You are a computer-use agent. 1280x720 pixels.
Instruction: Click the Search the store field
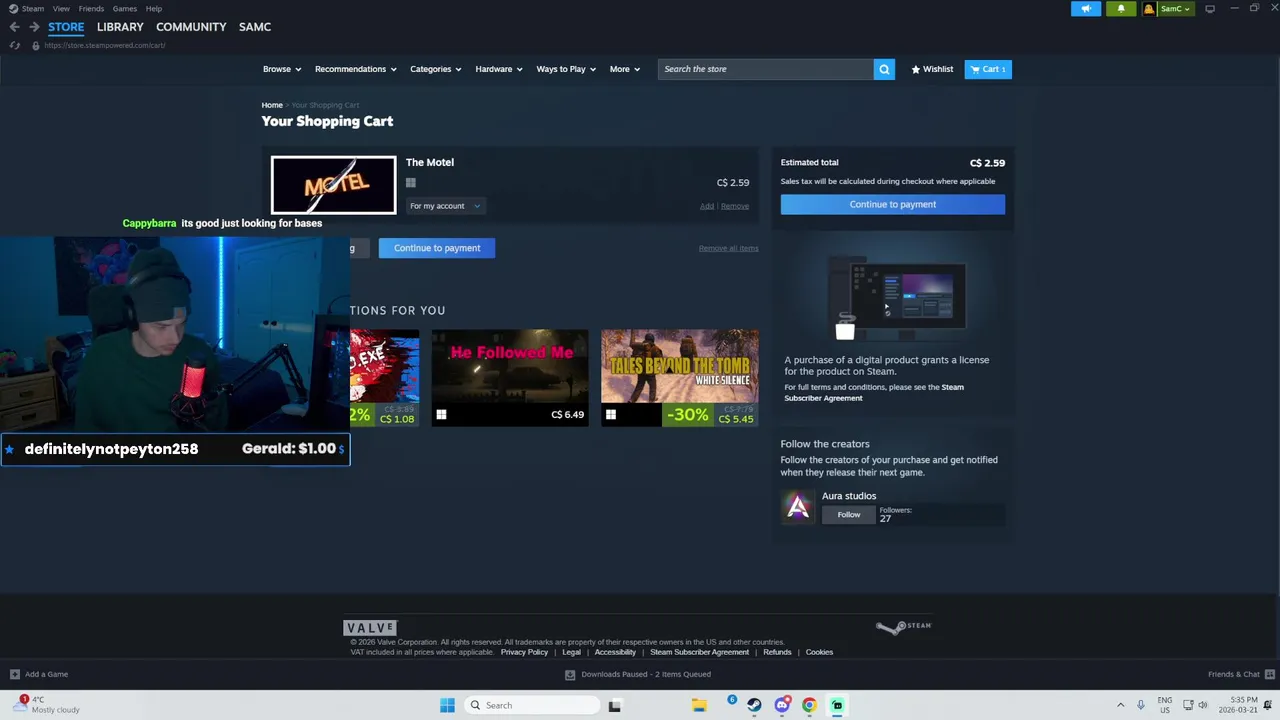(765, 69)
